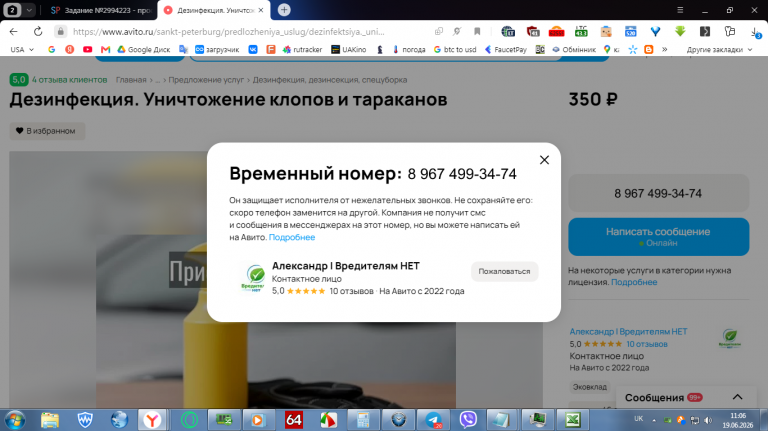This screenshot has width=768, height=431.
Task: Open the btc to usd bookmark
Action: 455,49
